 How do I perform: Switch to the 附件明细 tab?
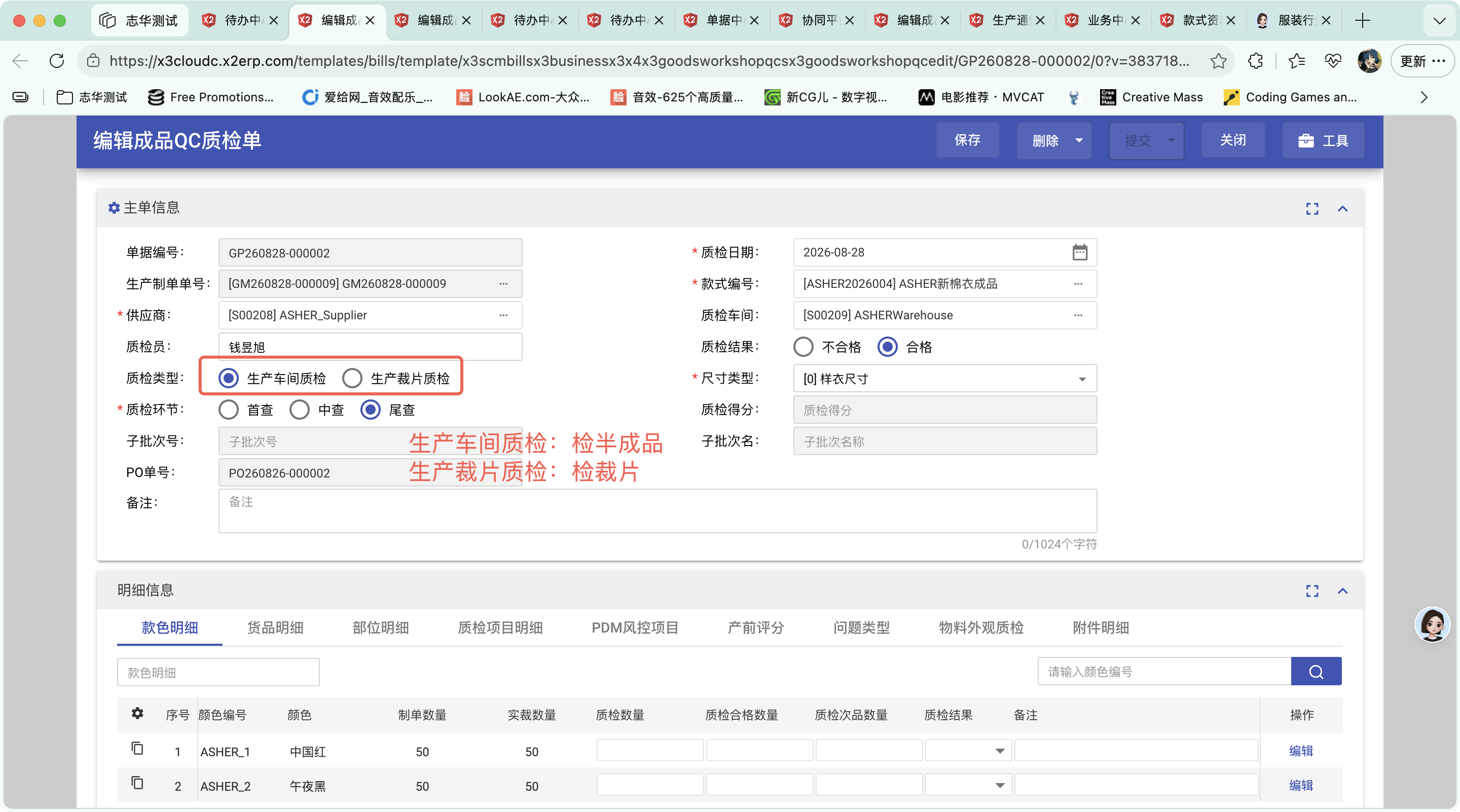coord(1101,628)
